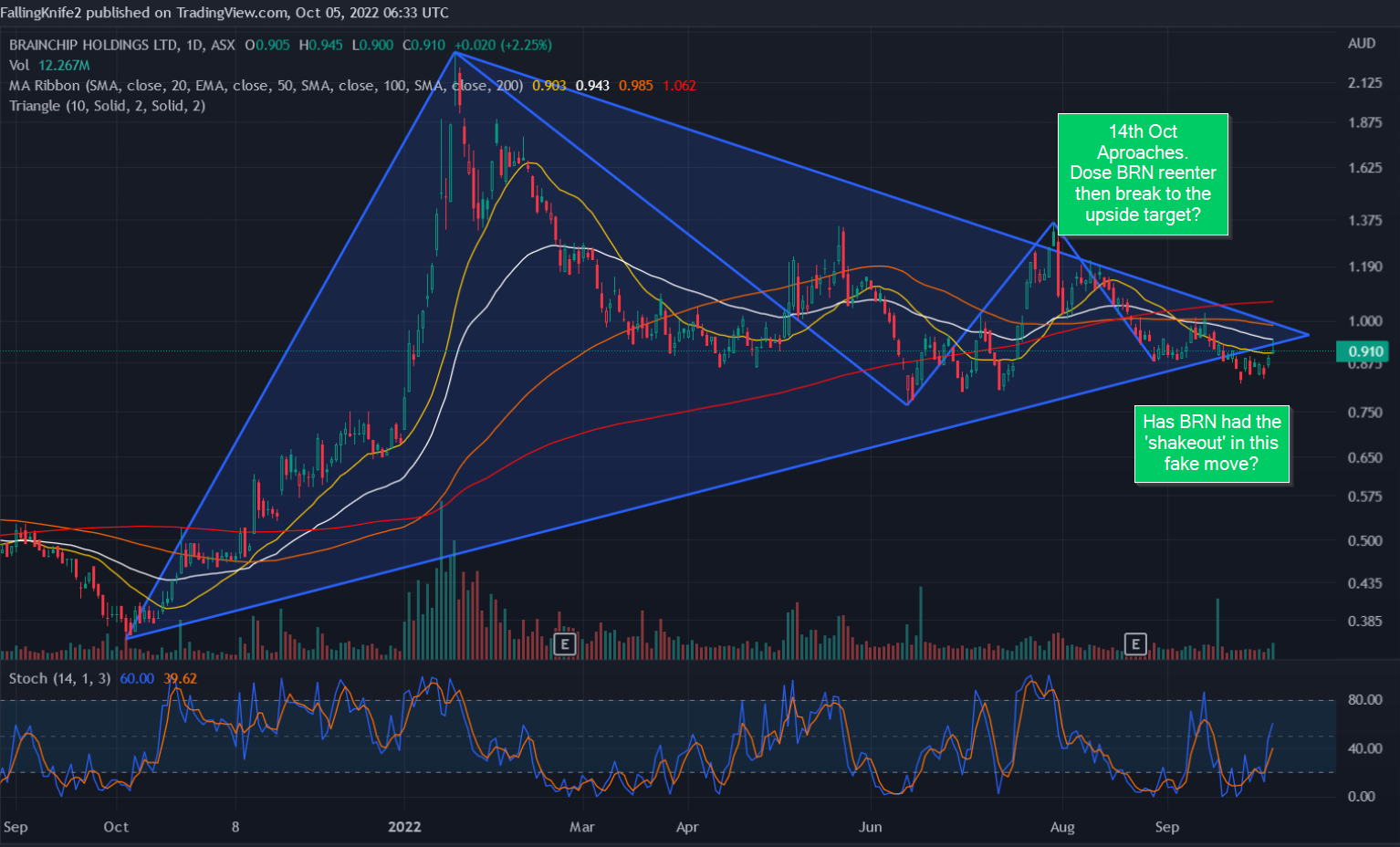Click 0.385 on the price axis

pyautogui.click(x=1365, y=622)
